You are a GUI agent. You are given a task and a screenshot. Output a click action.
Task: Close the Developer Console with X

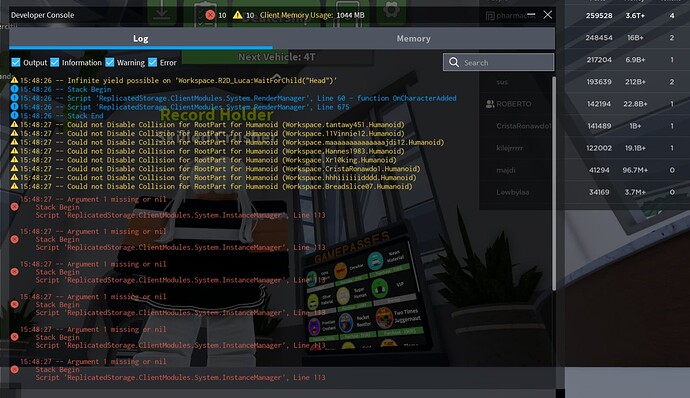point(547,15)
